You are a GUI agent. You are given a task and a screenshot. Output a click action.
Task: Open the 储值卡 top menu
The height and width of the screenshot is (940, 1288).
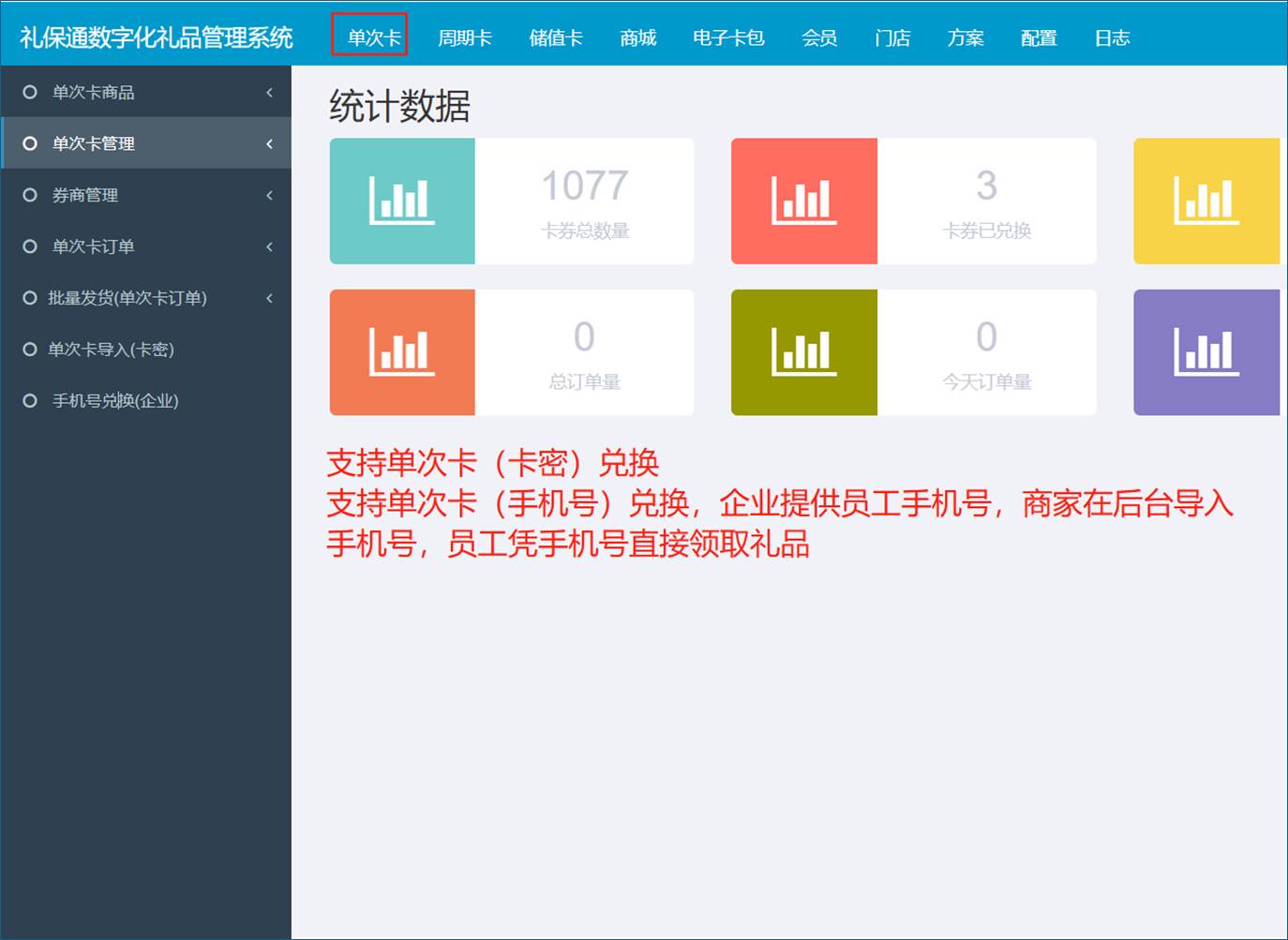click(x=555, y=37)
